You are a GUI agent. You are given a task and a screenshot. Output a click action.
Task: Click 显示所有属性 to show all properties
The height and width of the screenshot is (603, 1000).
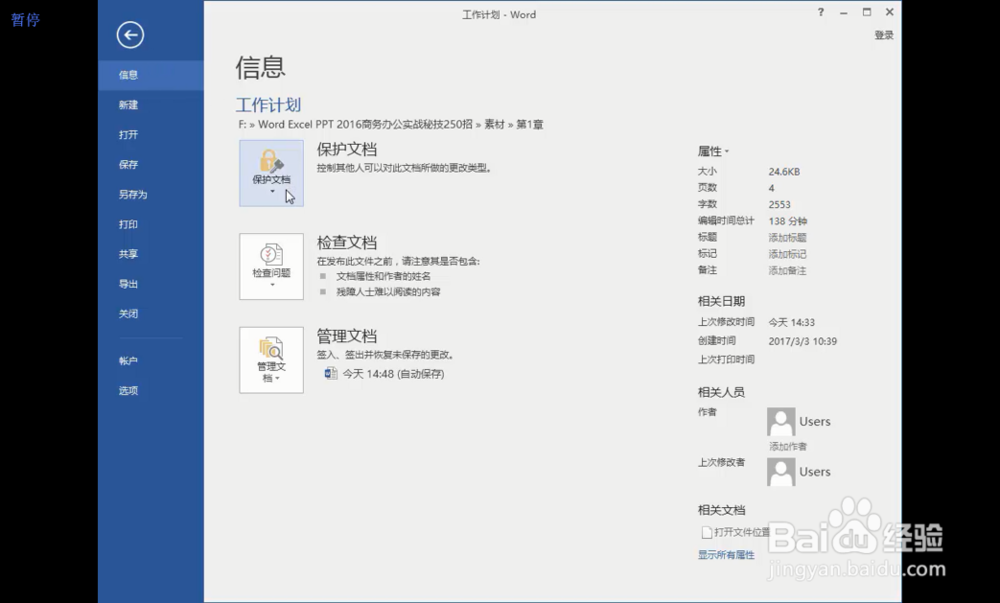[x=725, y=554]
